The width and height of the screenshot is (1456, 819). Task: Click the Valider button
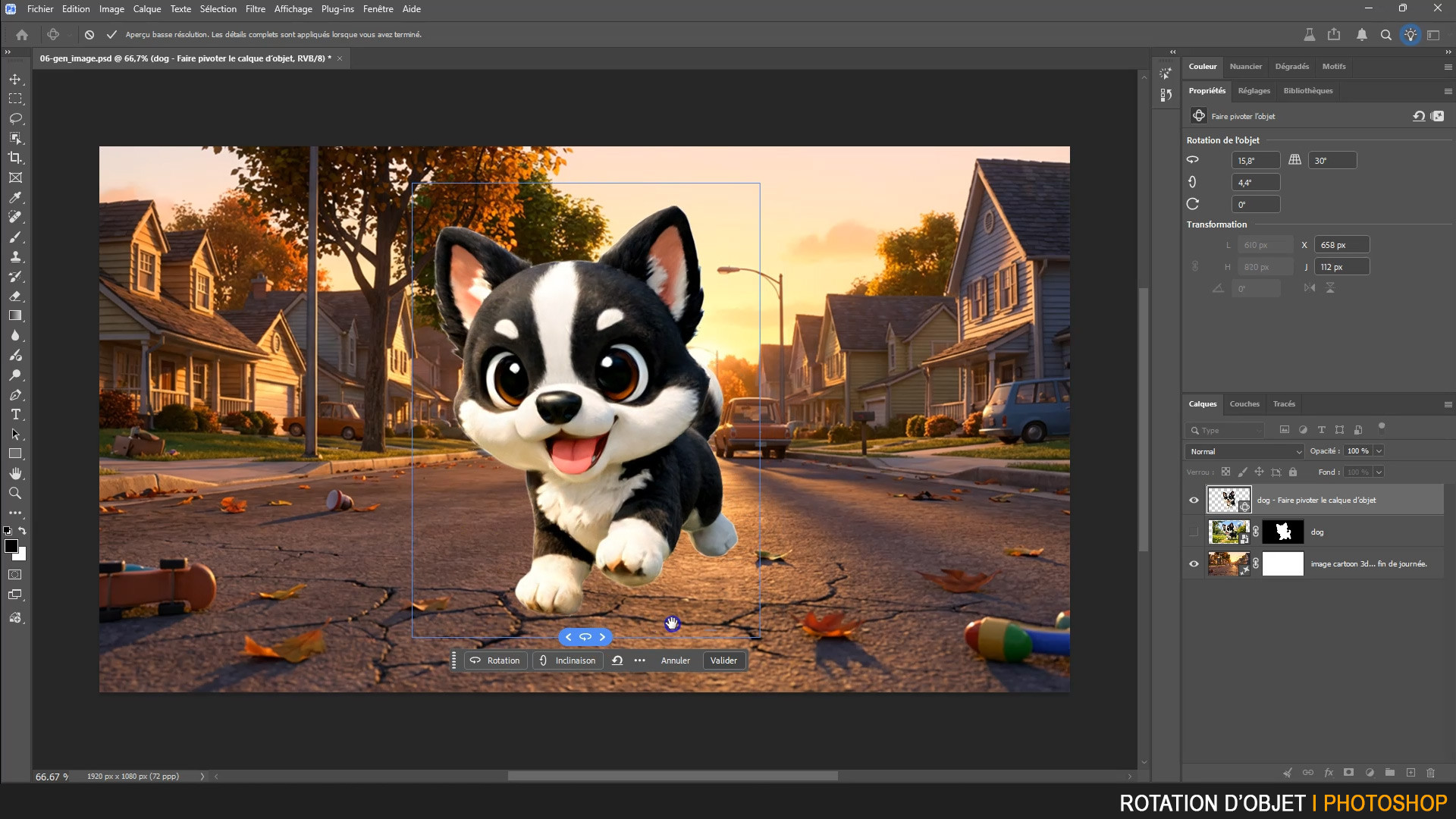point(723,661)
